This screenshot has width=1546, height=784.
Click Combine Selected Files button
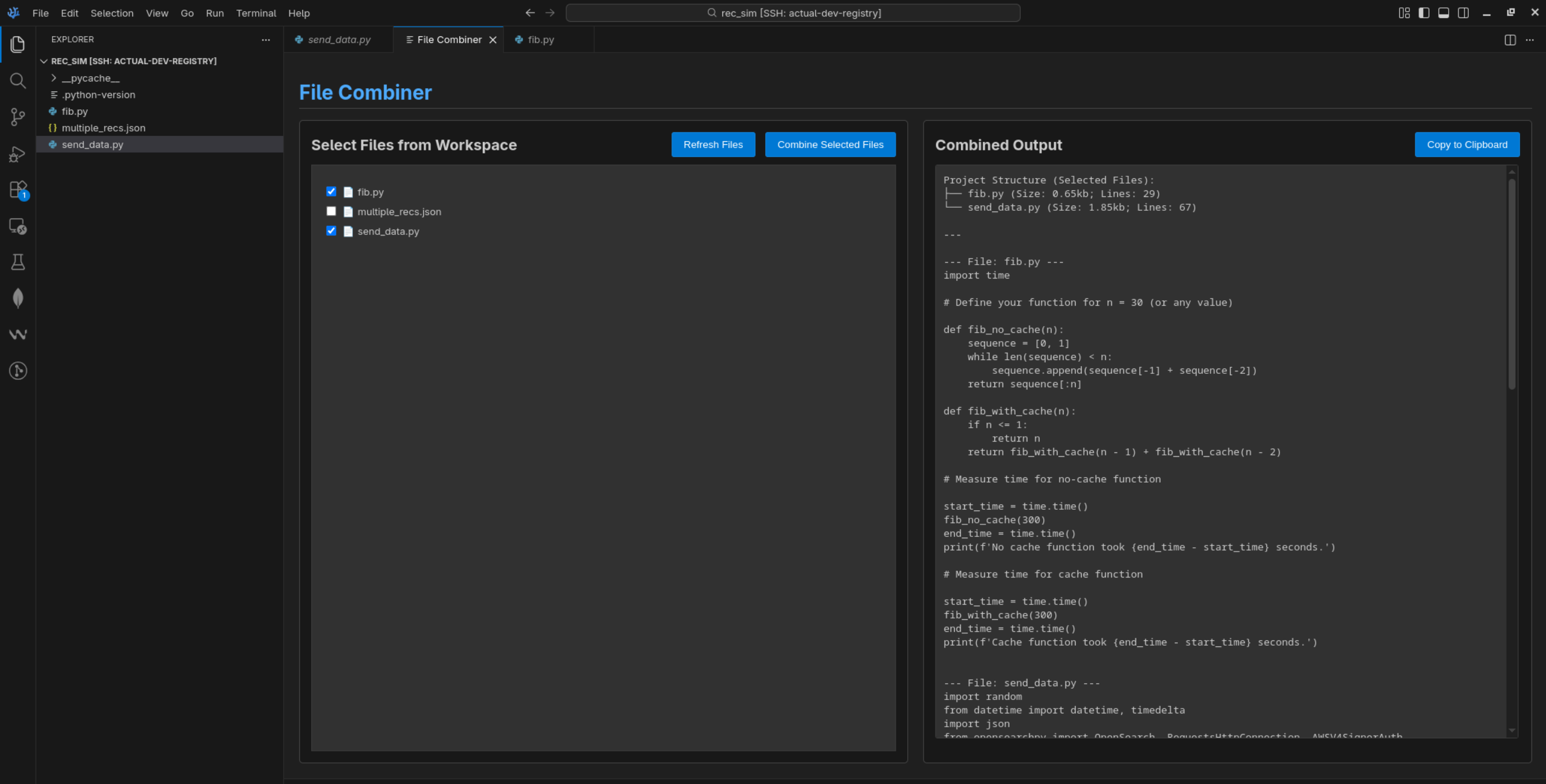click(830, 144)
